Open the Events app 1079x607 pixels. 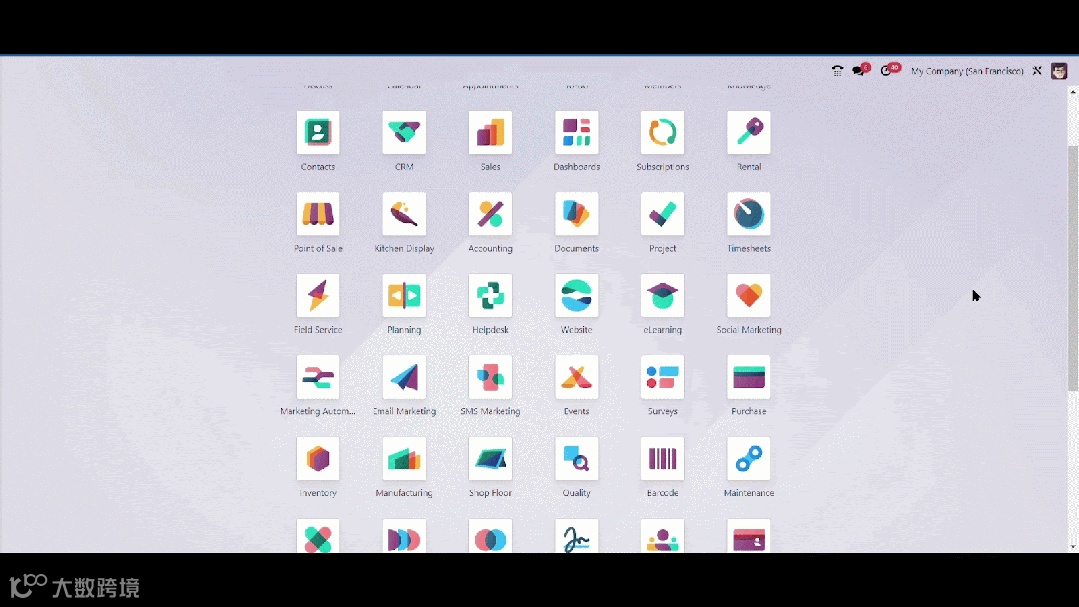click(577, 377)
